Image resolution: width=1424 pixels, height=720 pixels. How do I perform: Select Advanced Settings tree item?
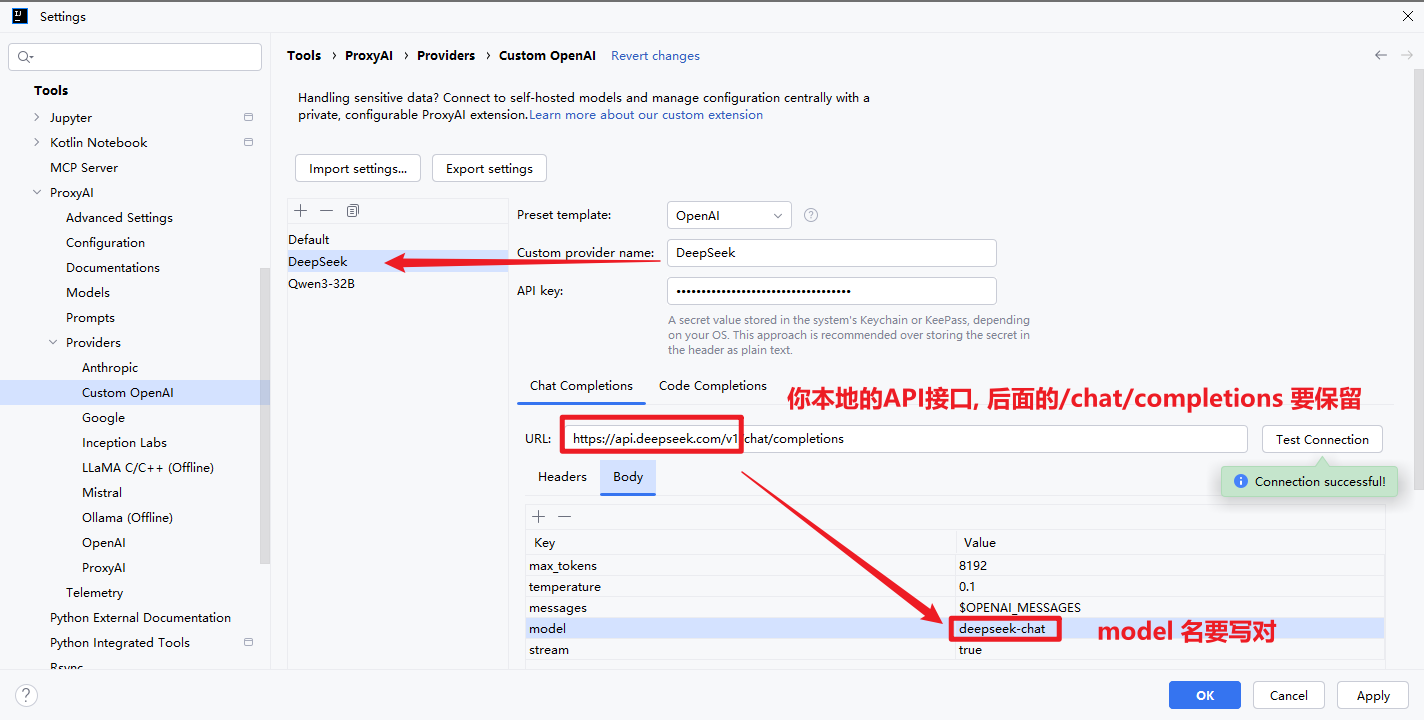119,217
